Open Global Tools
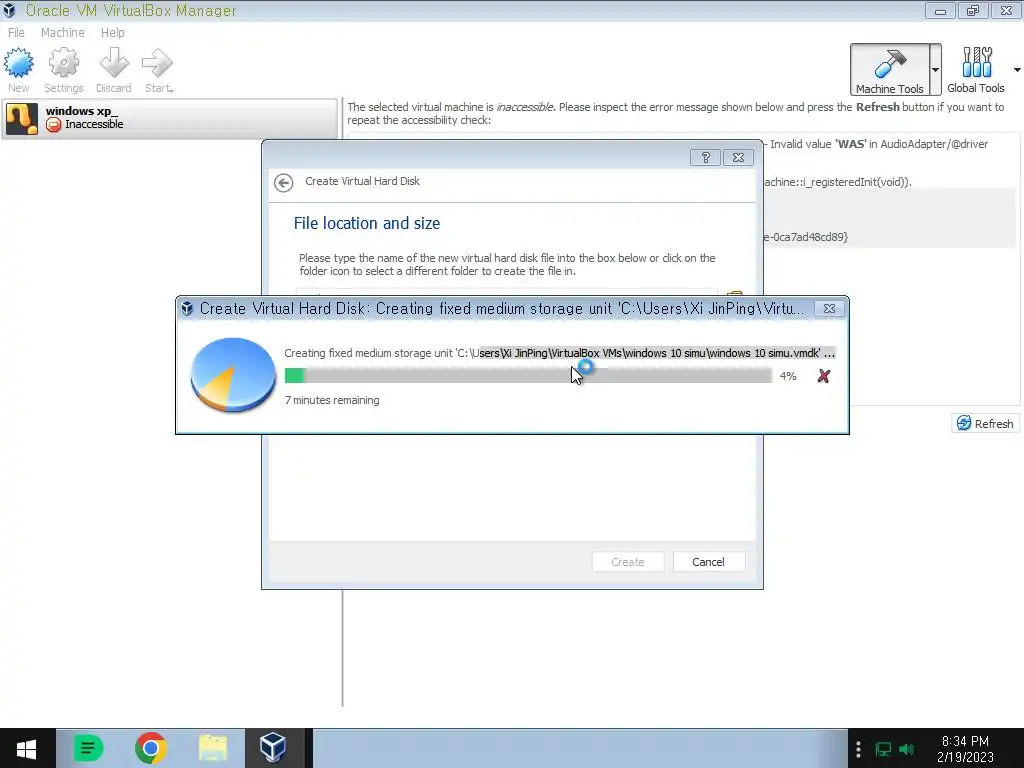 pyautogui.click(x=976, y=70)
